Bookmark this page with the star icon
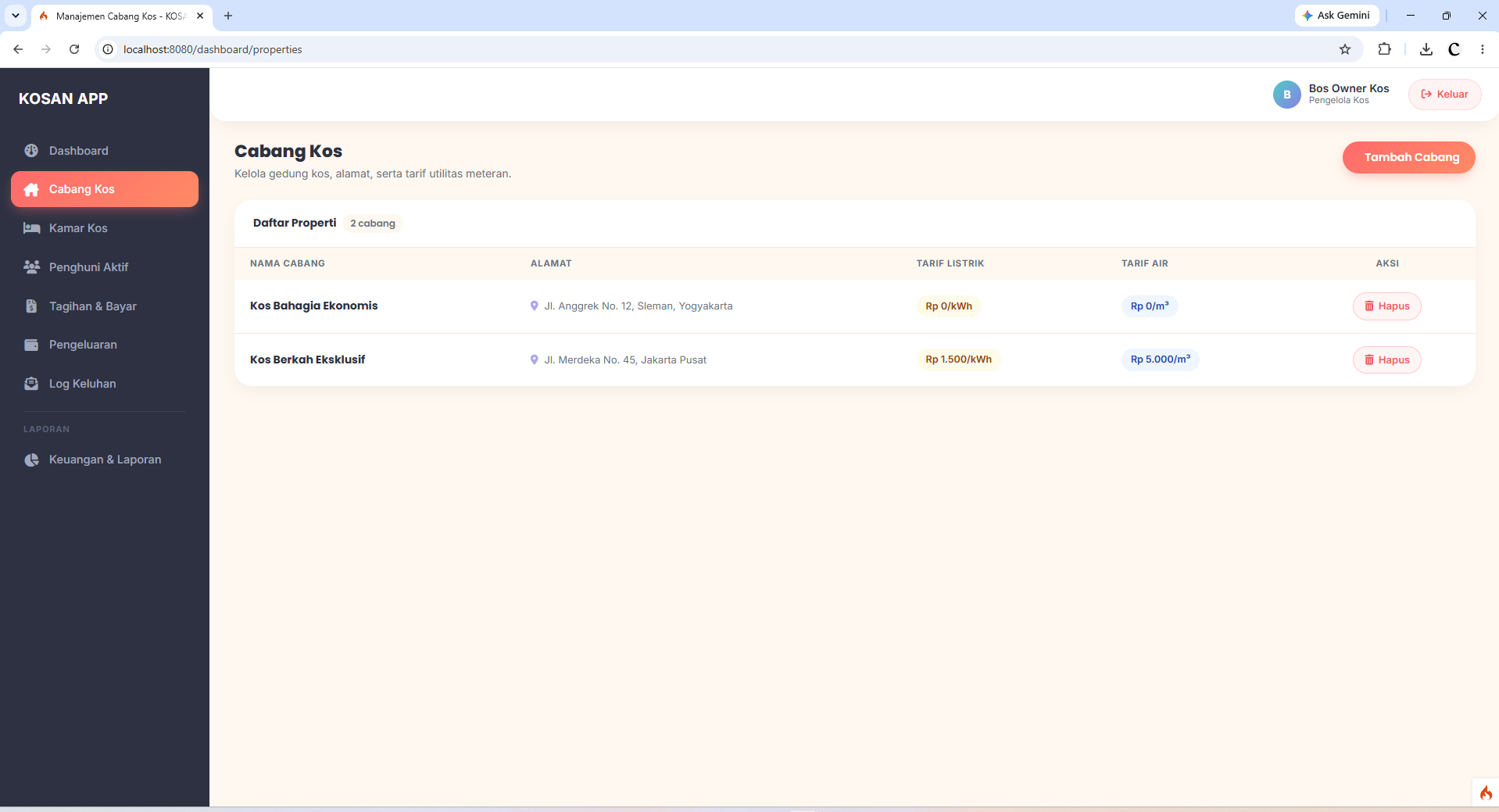This screenshot has width=1499, height=812. pos(1345,49)
